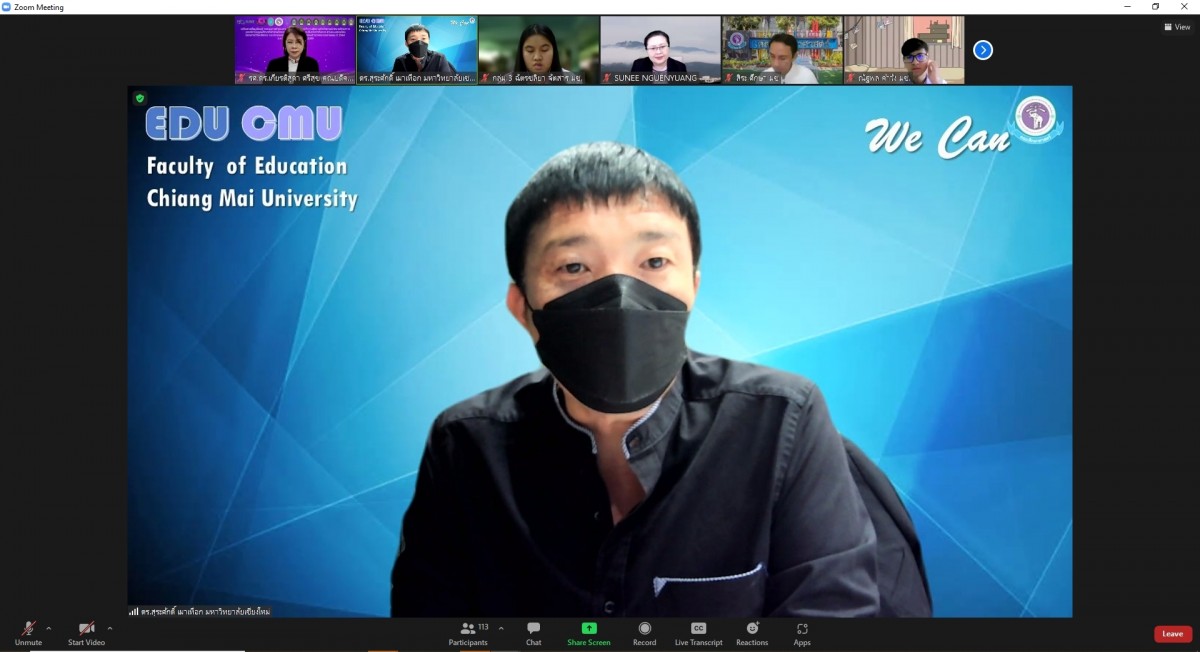Open the Reactions menu

pyautogui.click(x=752, y=633)
